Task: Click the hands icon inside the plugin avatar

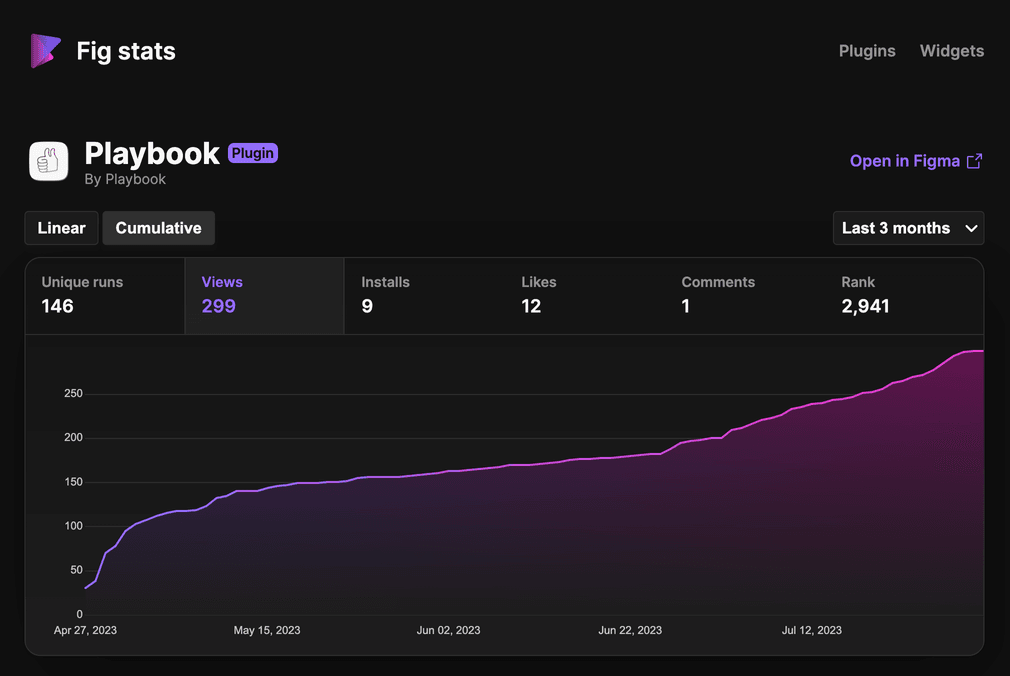Action: [47, 161]
